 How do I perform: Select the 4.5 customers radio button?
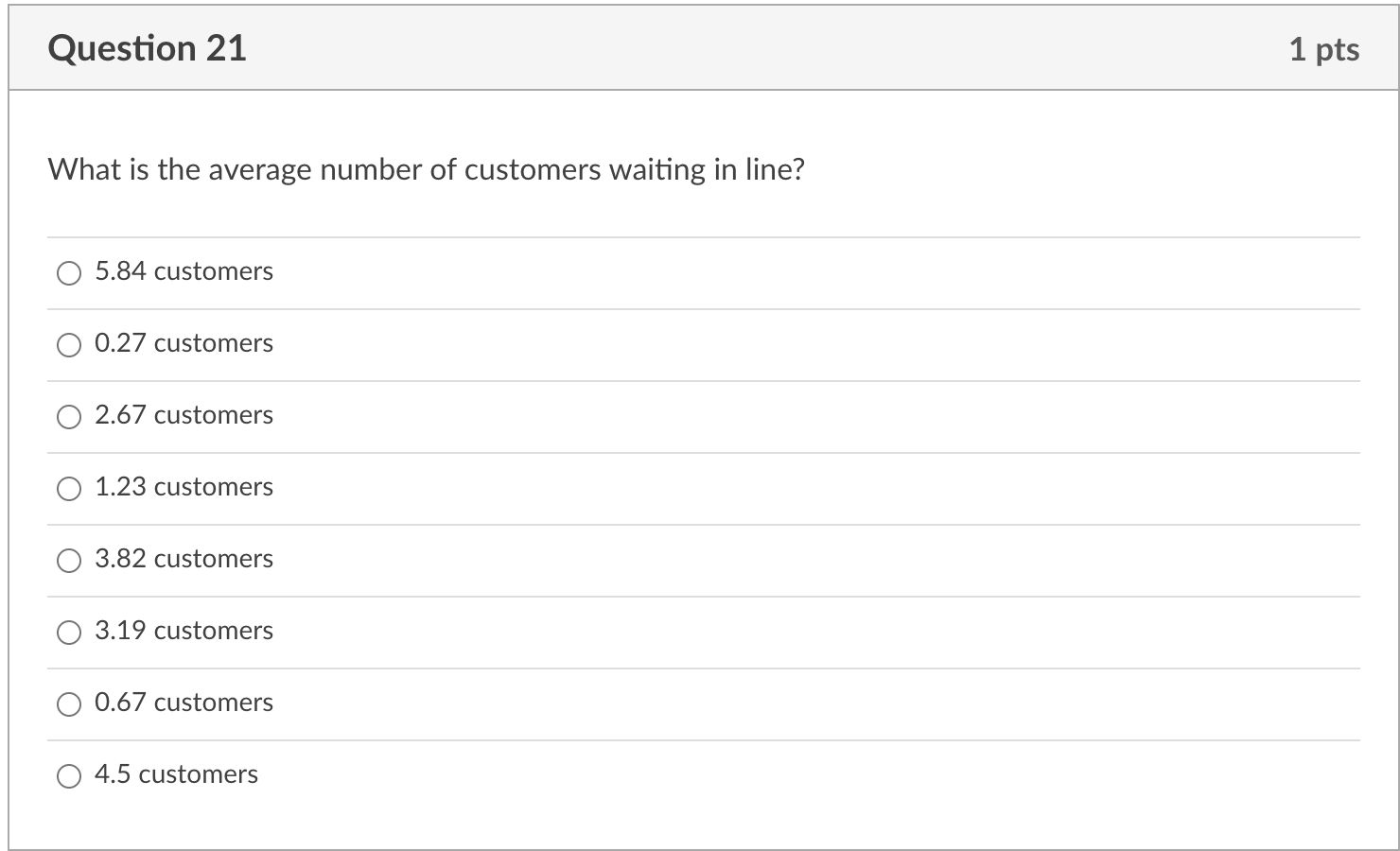tap(69, 776)
